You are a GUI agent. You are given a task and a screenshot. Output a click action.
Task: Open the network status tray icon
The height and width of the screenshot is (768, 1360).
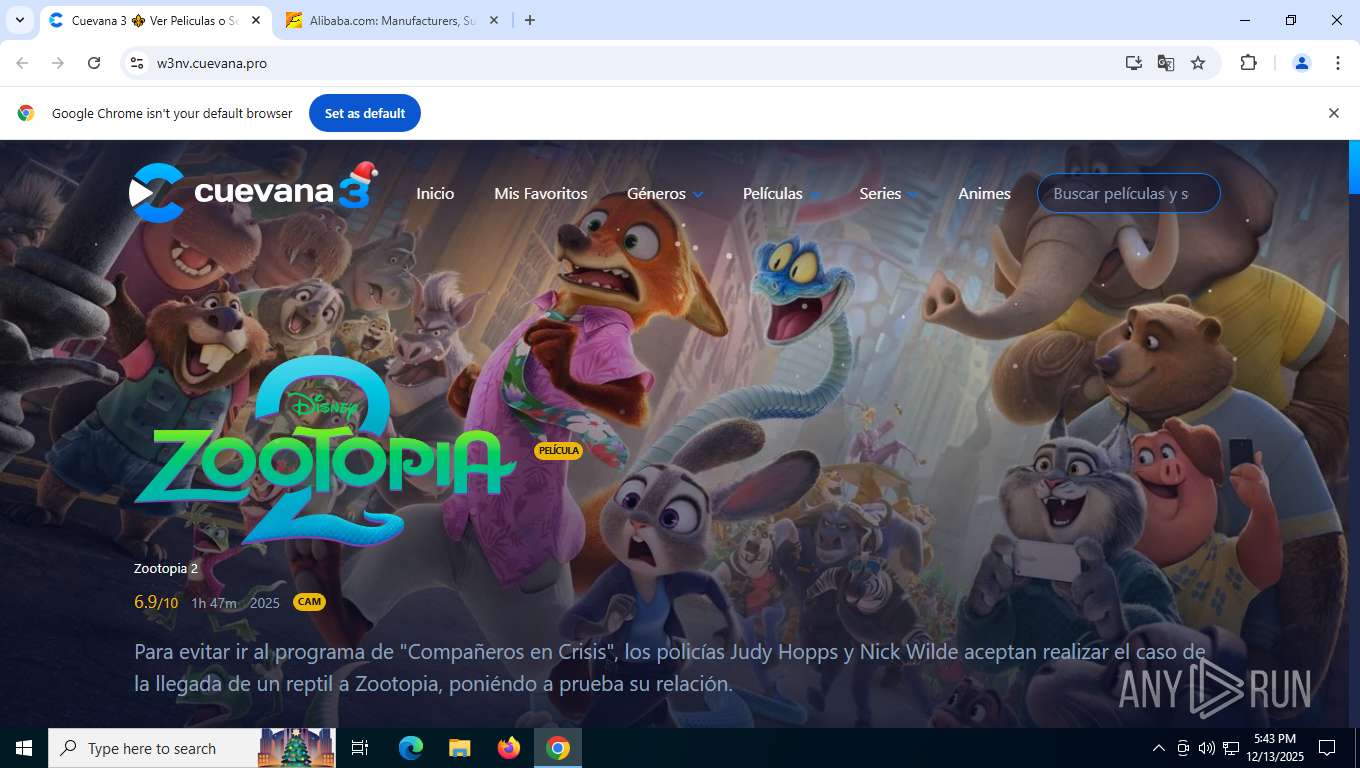tap(1231, 748)
